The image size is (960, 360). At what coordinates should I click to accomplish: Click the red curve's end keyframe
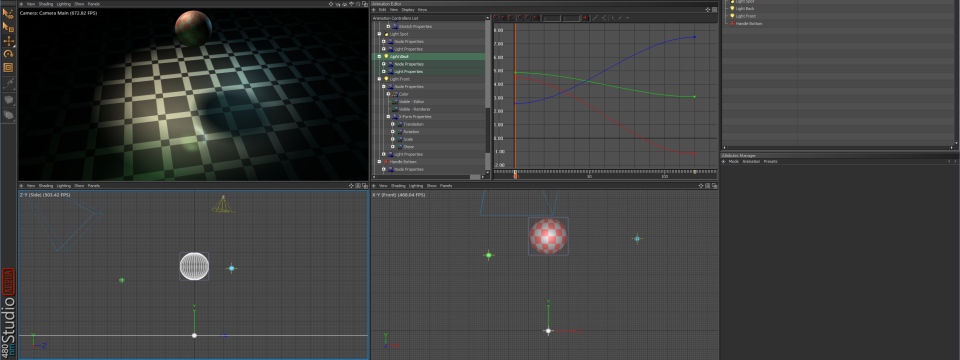tap(694, 154)
